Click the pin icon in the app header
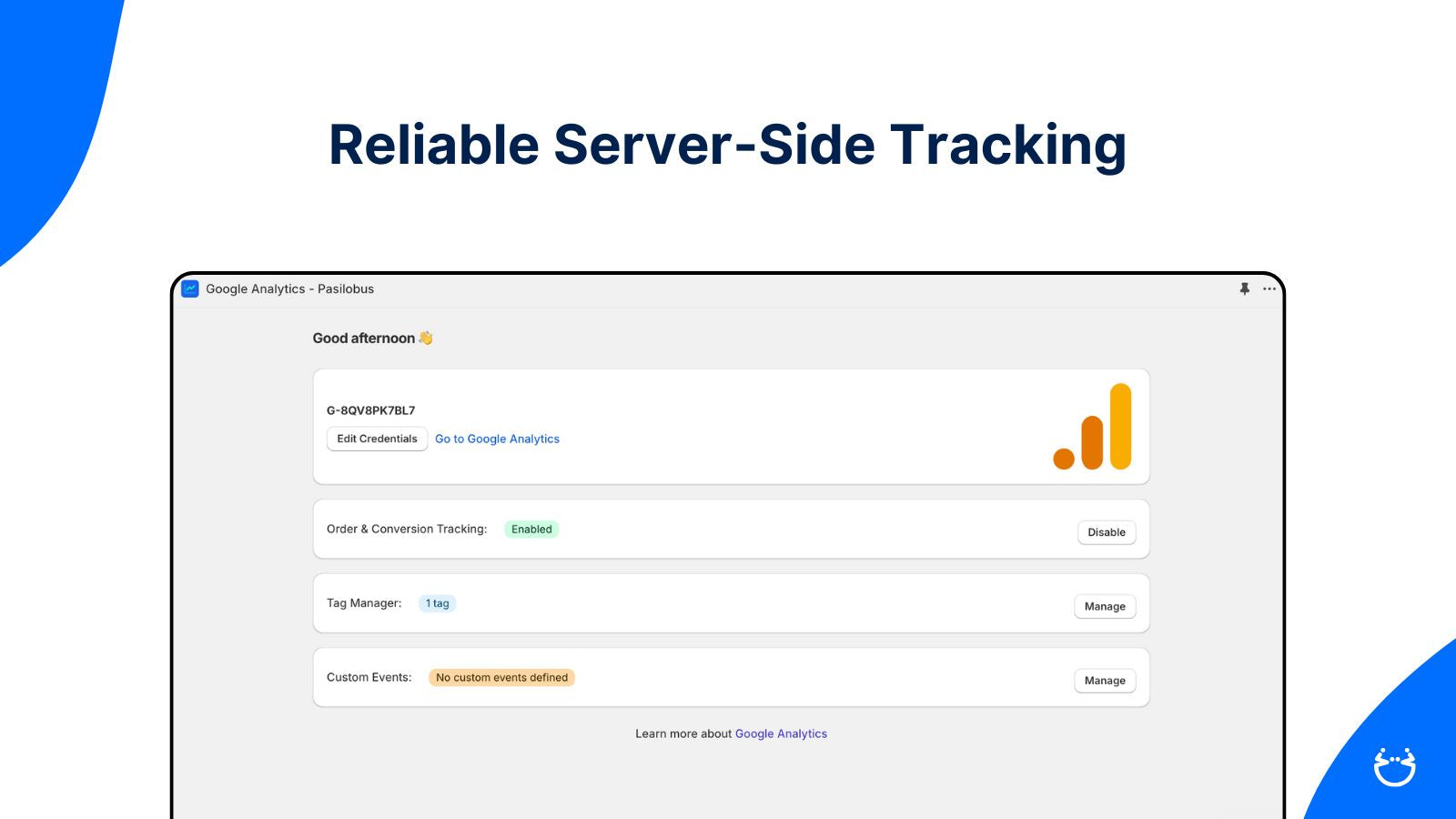This screenshot has width=1456, height=819. coord(1245,288)
